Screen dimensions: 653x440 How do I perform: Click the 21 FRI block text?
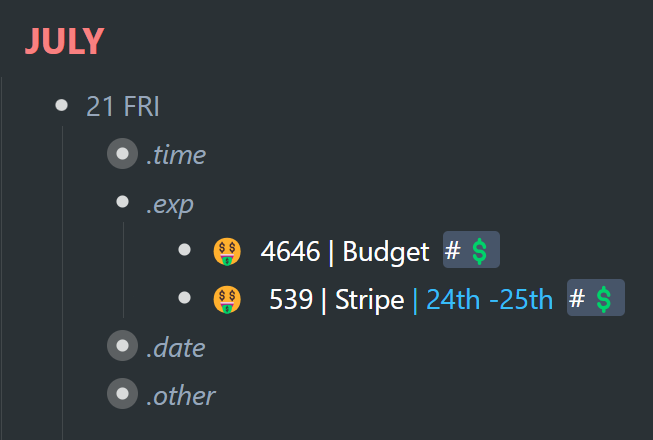122,106
